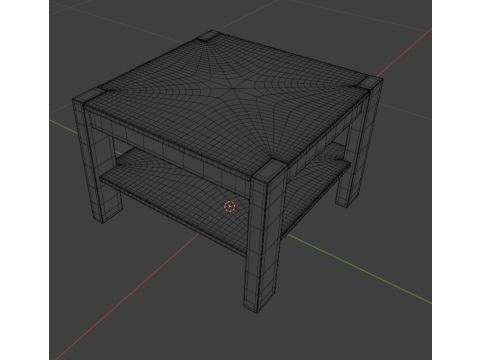Screen dimensions: 480x360
Task: Select the table's nearest front leg
Action: (265, 237)
